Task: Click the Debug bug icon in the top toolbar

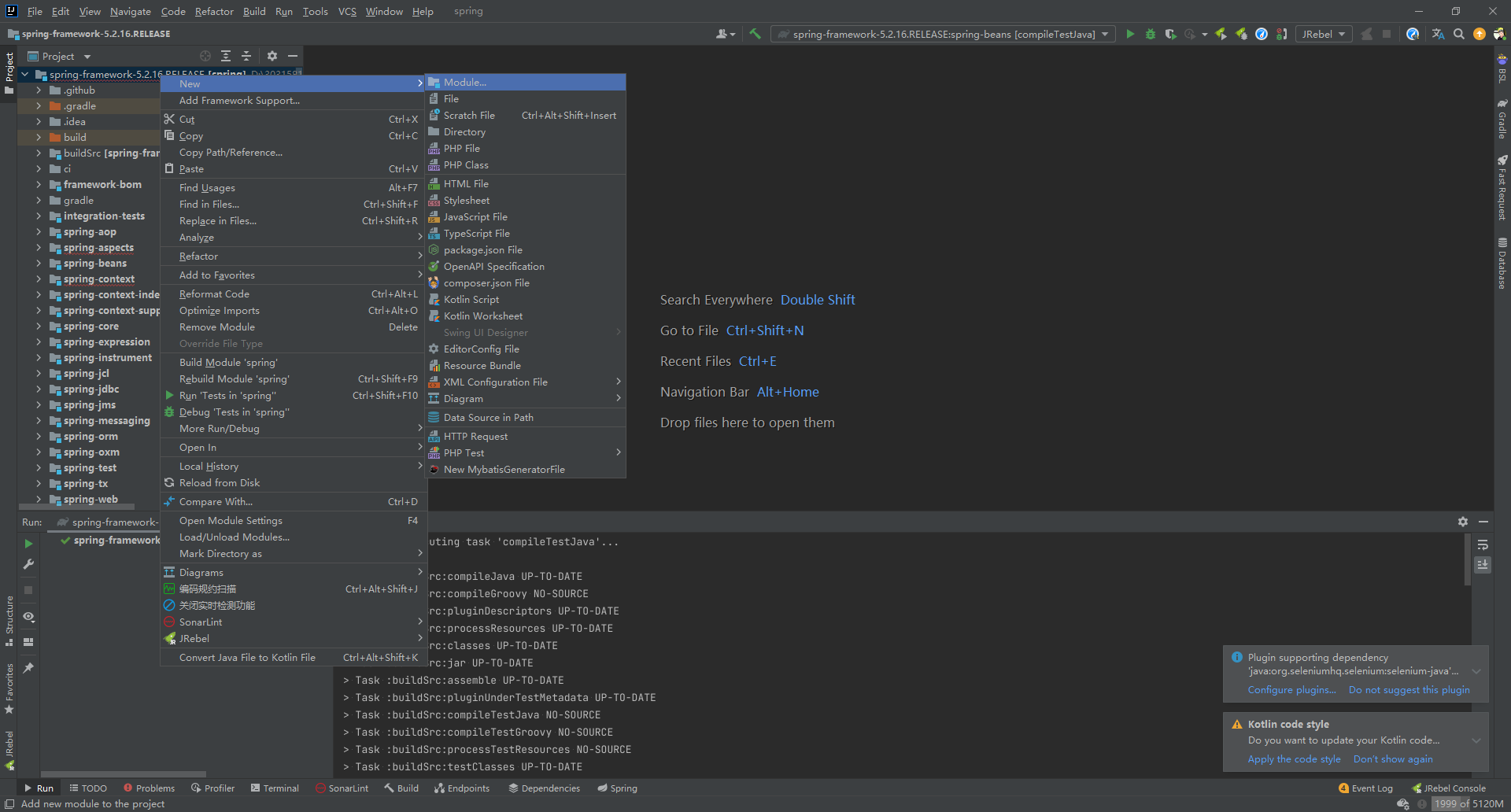Action: (1151, 34)
